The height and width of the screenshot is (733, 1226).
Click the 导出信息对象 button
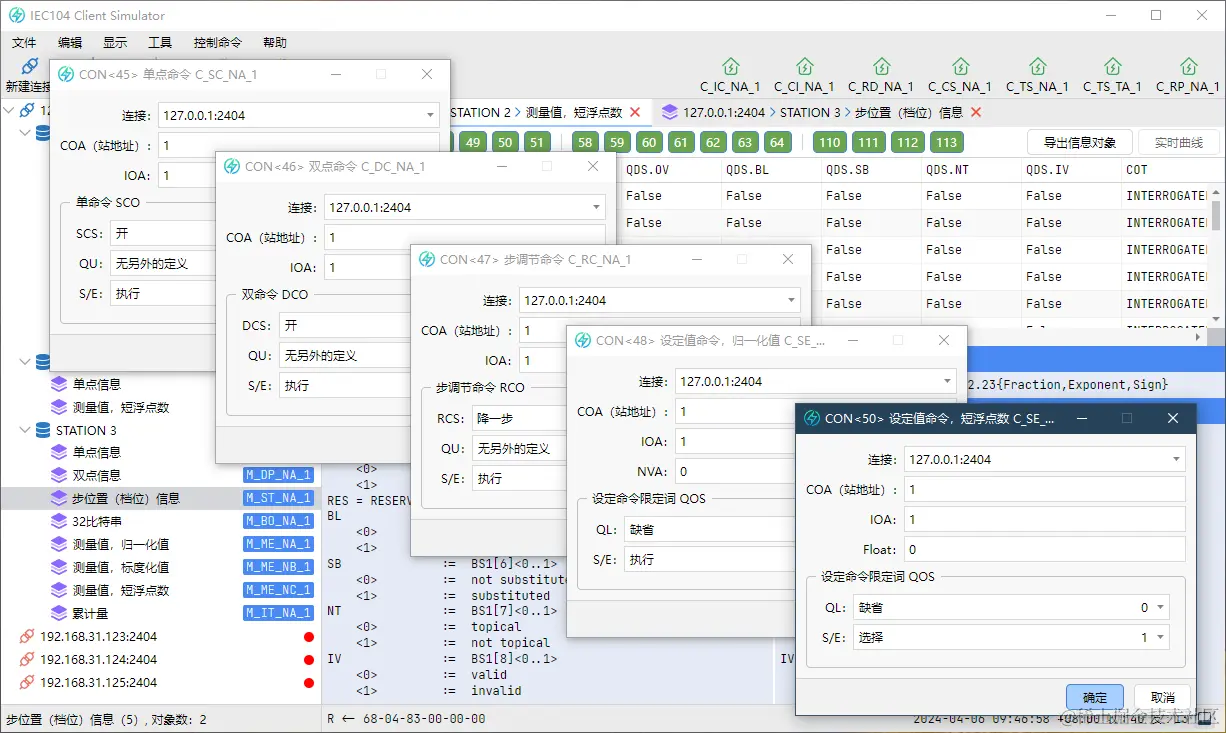coord(1079,142)
